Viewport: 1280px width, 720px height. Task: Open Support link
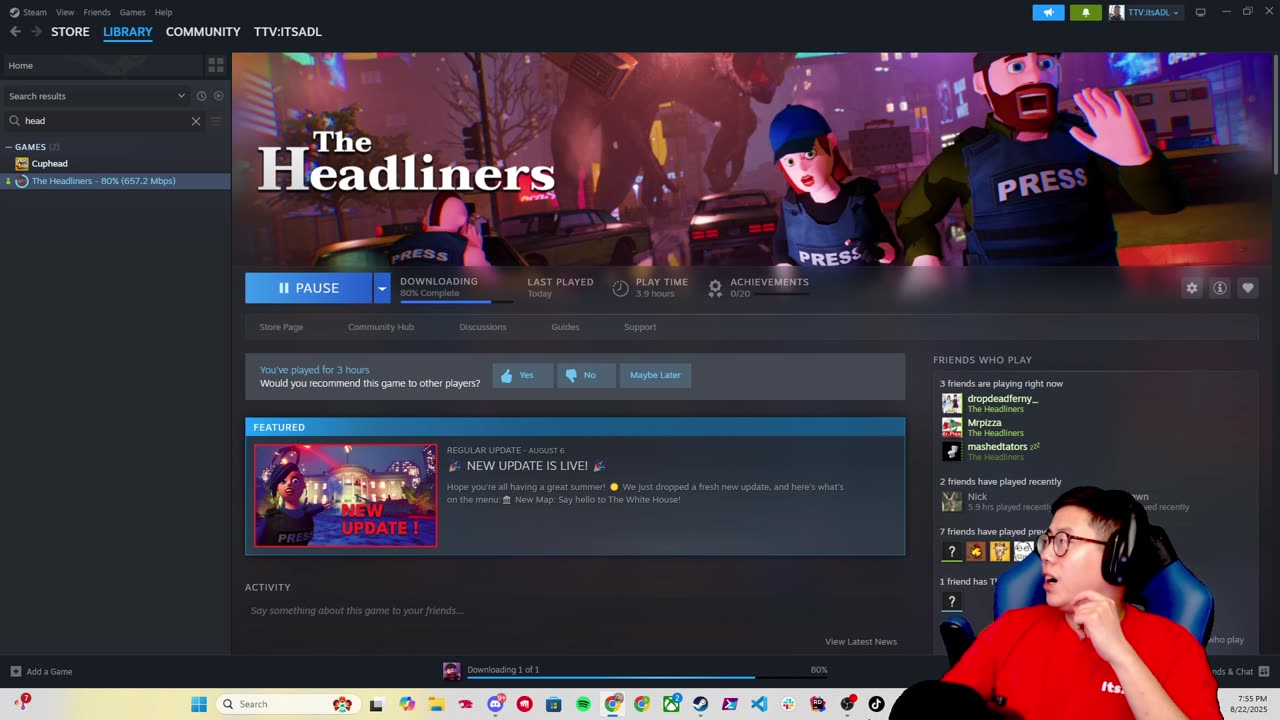640,327
